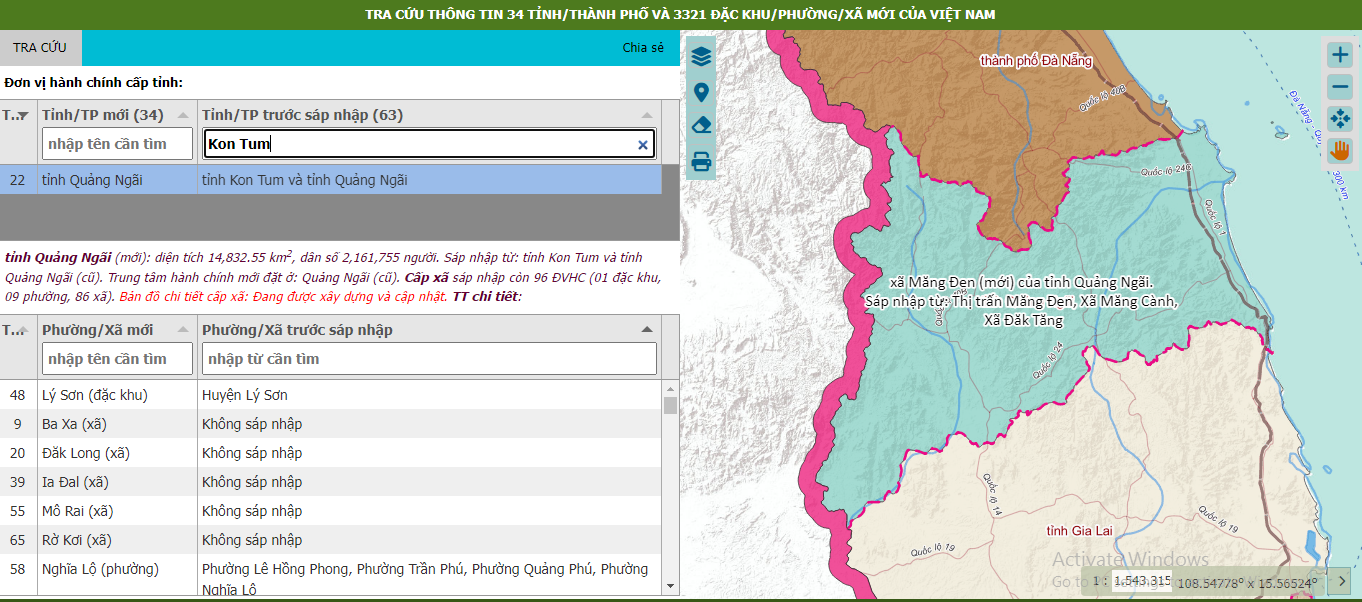The width and height of the screenshot is (1362, 602).
Task: Select the Lý Sơn (đặc khu) row
Action: [x=331, y=395]
